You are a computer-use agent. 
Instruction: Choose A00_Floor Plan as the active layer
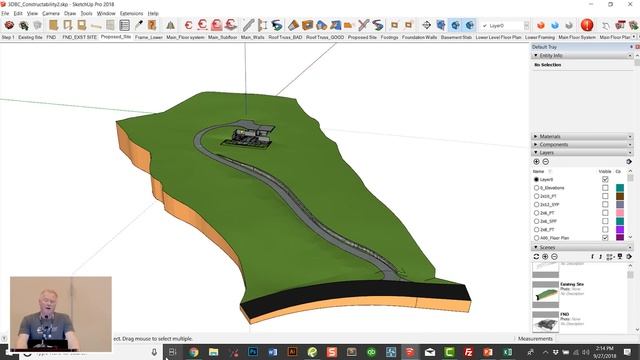point(536,238)
